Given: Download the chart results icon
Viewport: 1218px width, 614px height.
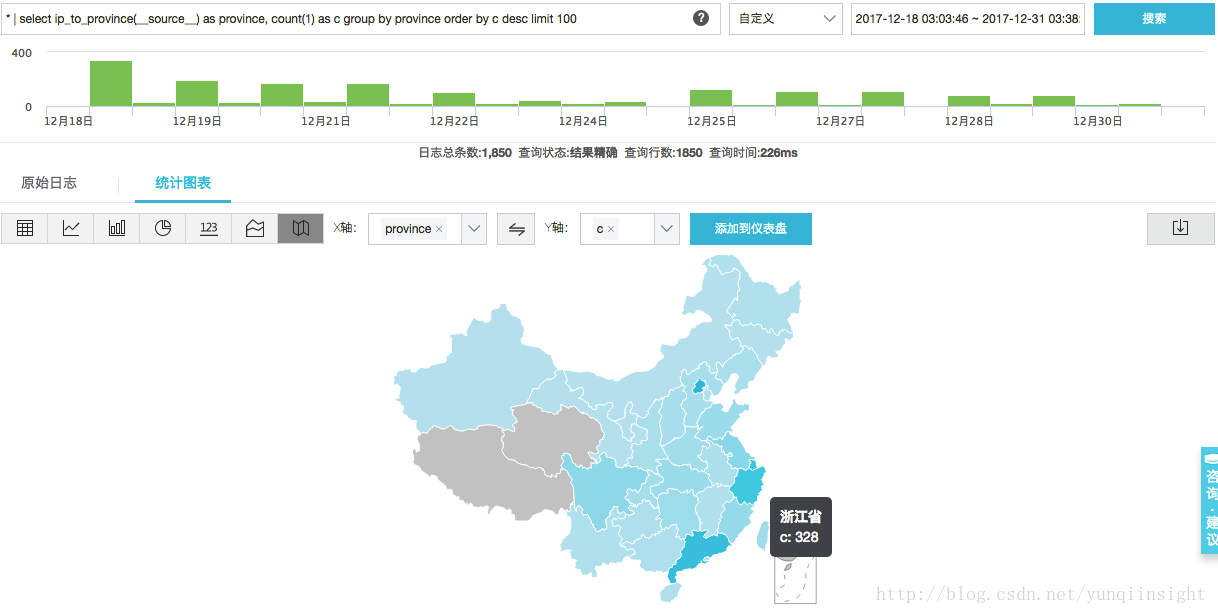Looking at the screenshot, I should coord(1180,228).
